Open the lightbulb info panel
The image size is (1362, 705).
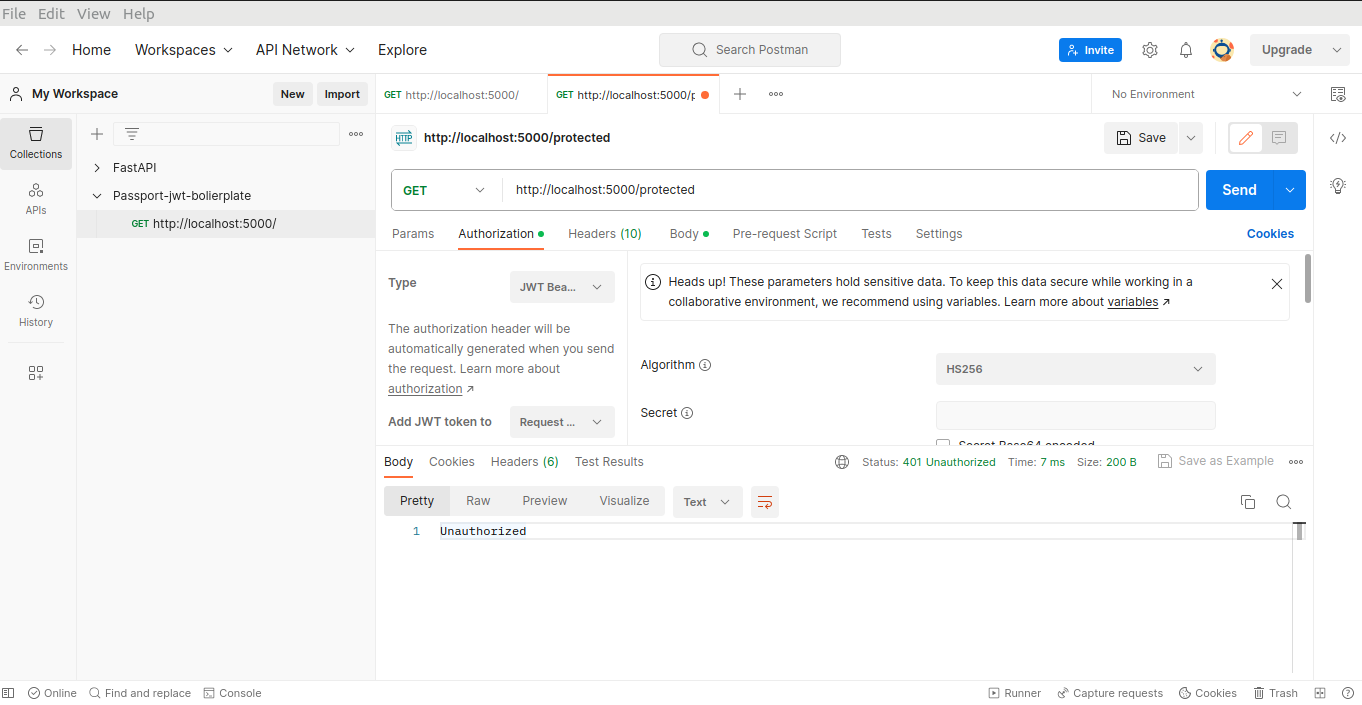point(1338,185)
